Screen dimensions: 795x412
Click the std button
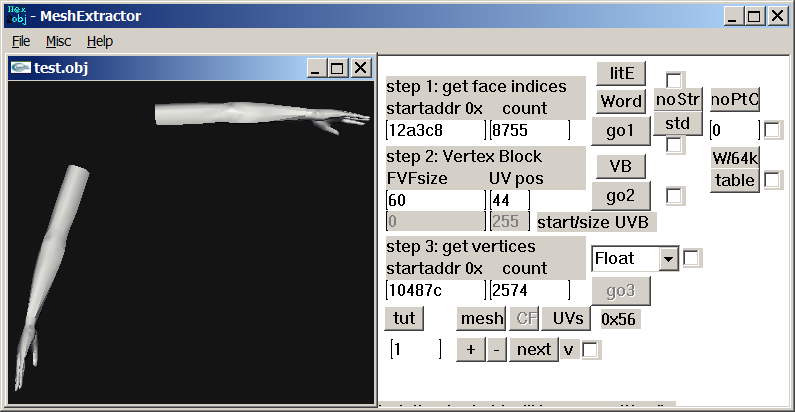pos(678,123)
